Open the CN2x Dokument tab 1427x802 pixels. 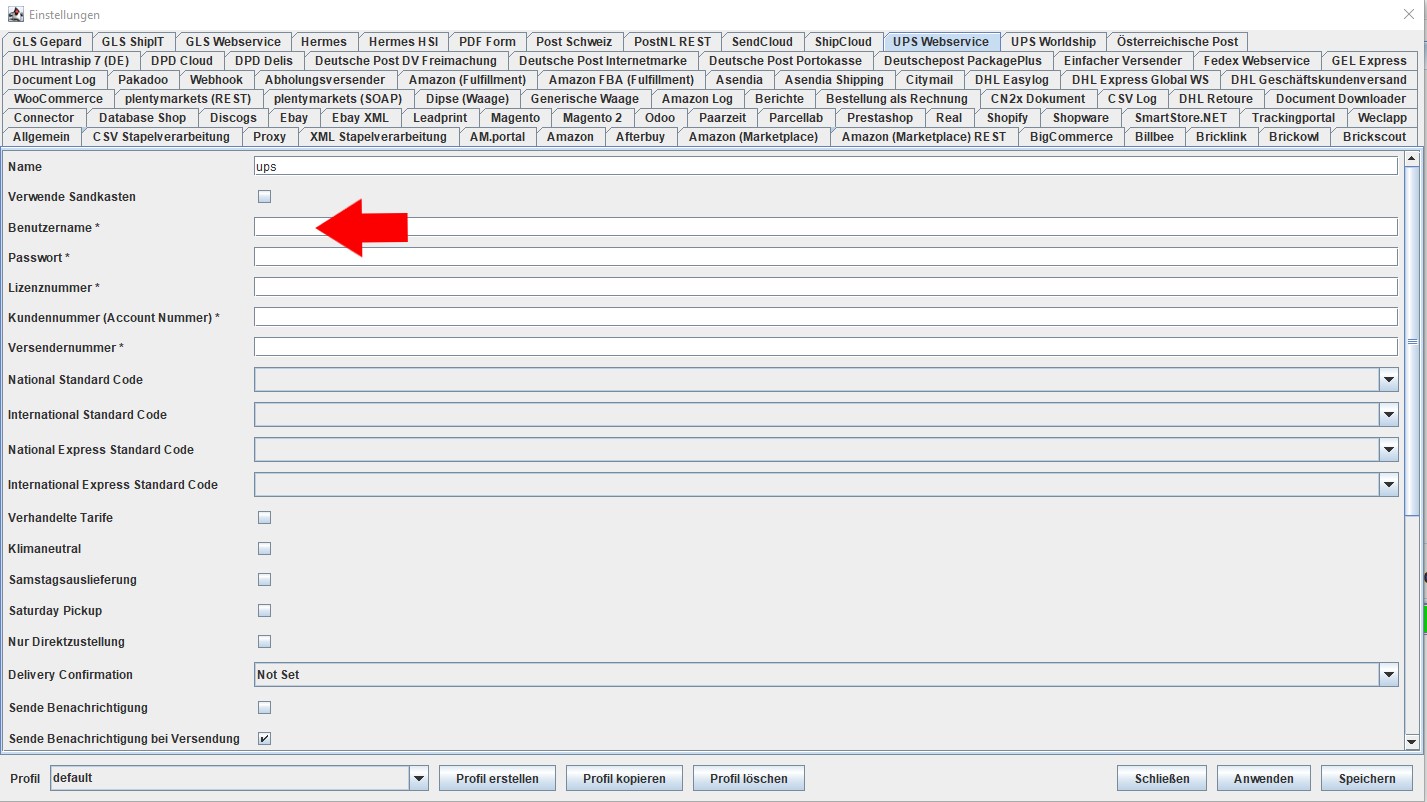click(x=1038, y=99)
